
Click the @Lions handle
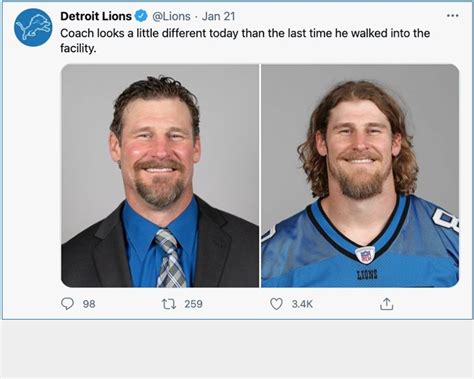[171, 16]
